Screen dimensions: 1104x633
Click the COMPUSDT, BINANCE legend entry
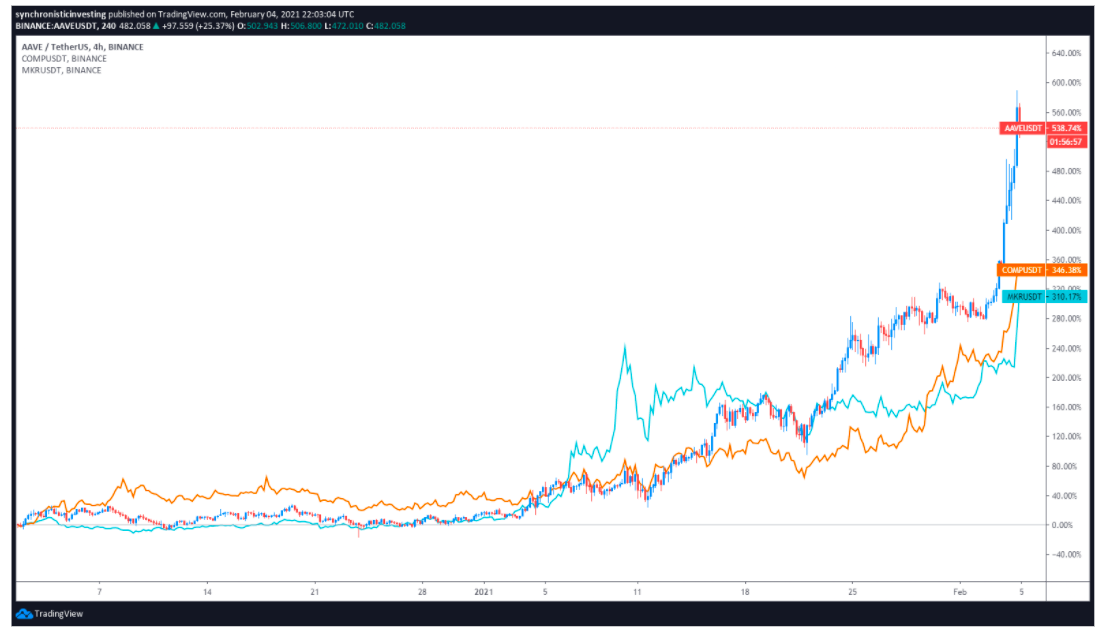[64, 58]
